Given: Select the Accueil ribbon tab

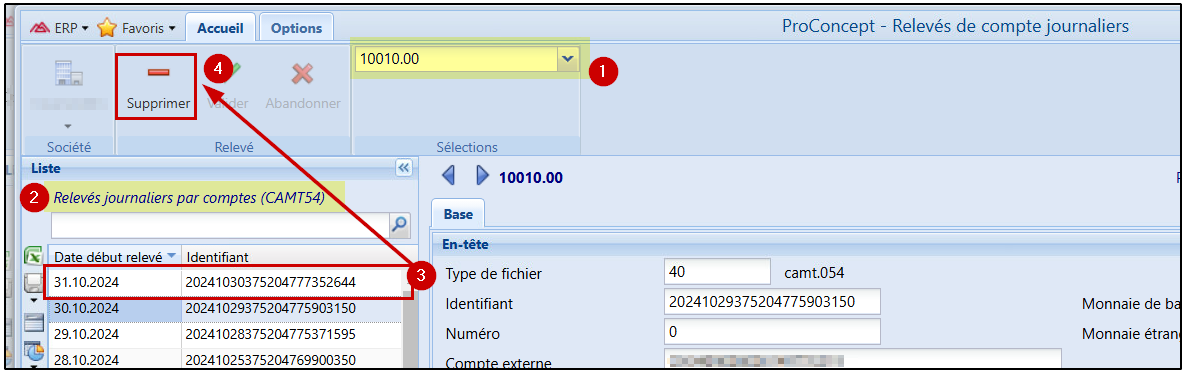Looking at the screenshot, I should click(x=220, y=28).
